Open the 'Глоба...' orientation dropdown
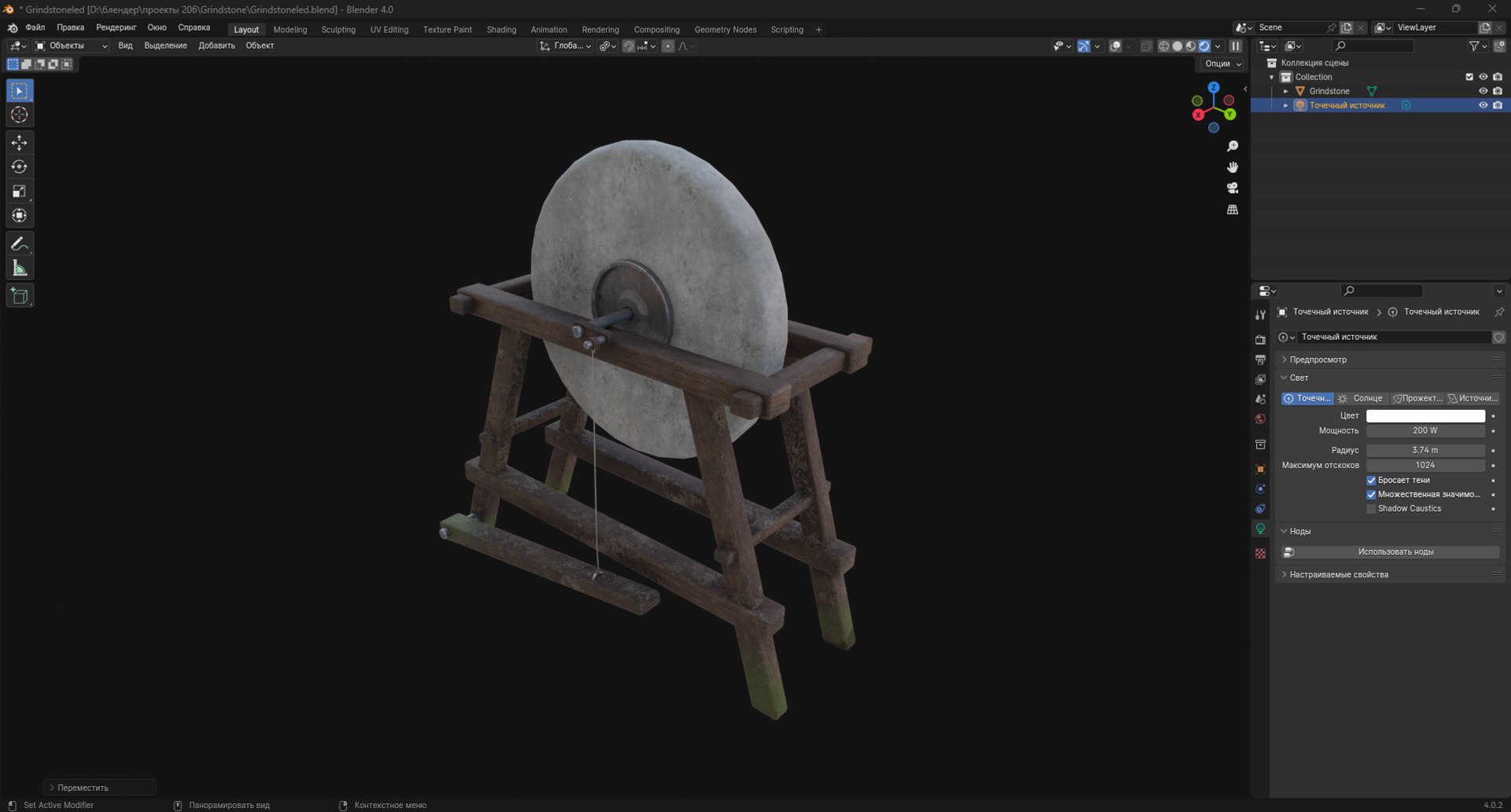The width and height of the screenshot is (1511, 812). tap(565, 46)
